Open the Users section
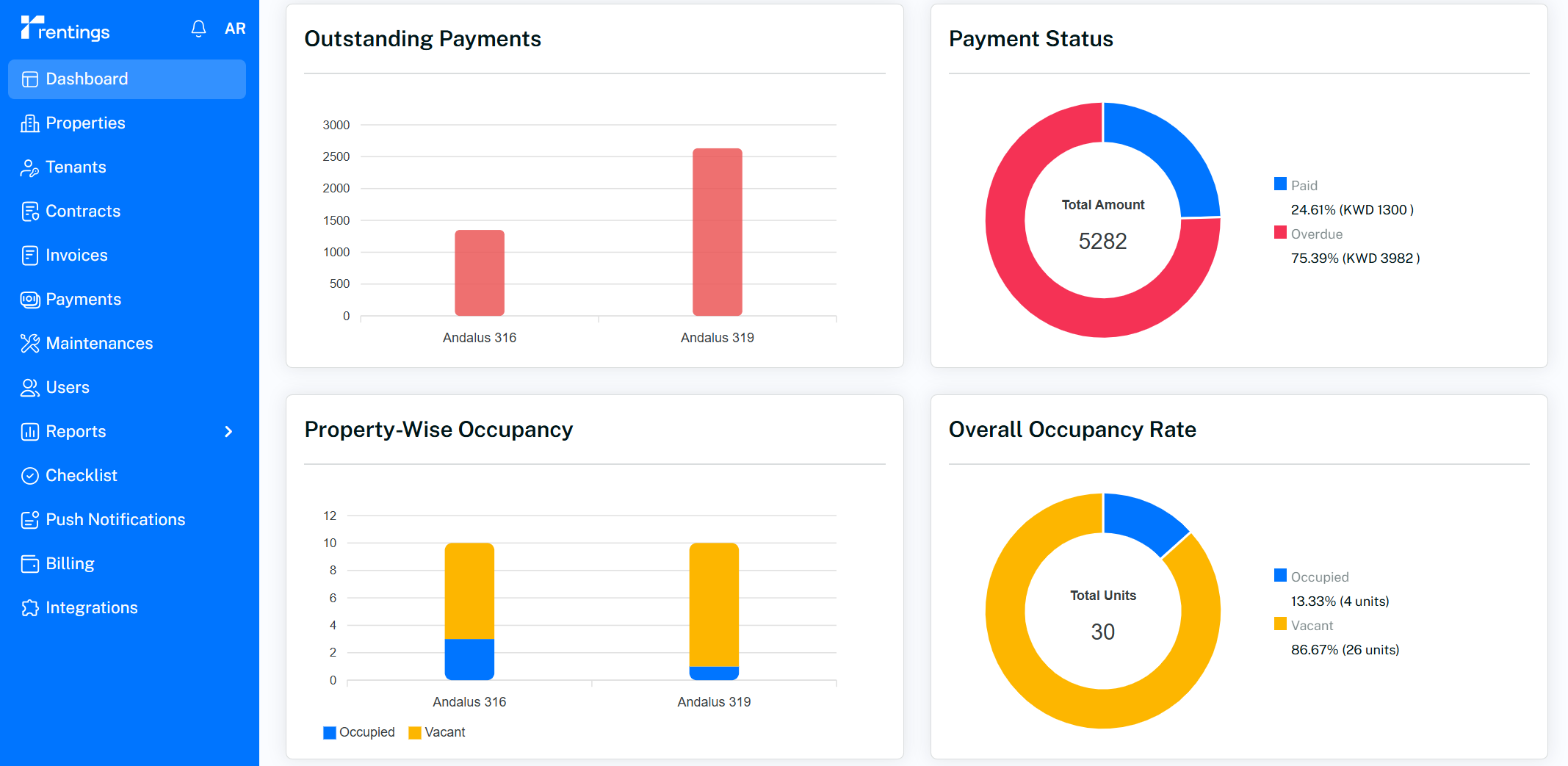The width and height of the screenshot is (1568, 766). click(68, 388)
